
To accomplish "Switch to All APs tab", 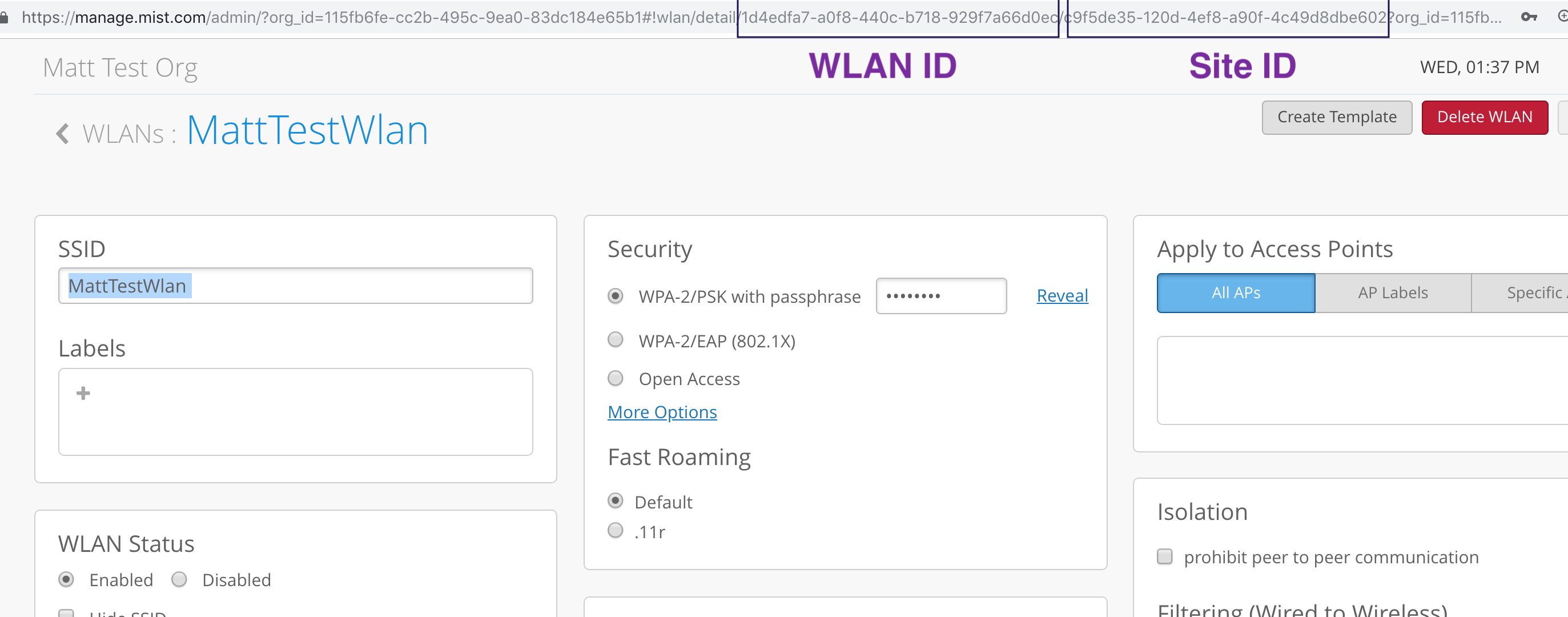I will click(x=1235, y=293).
